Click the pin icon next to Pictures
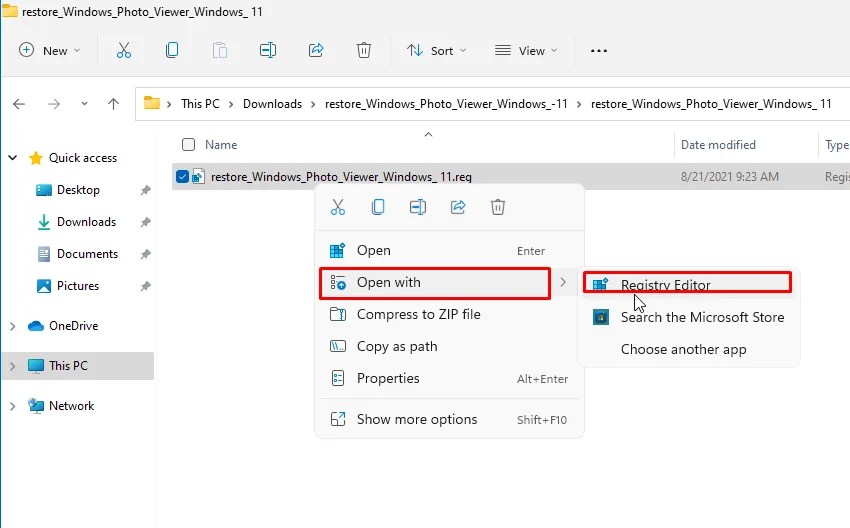The height and width of the screenshot is (528, 850). click(145, 286)
